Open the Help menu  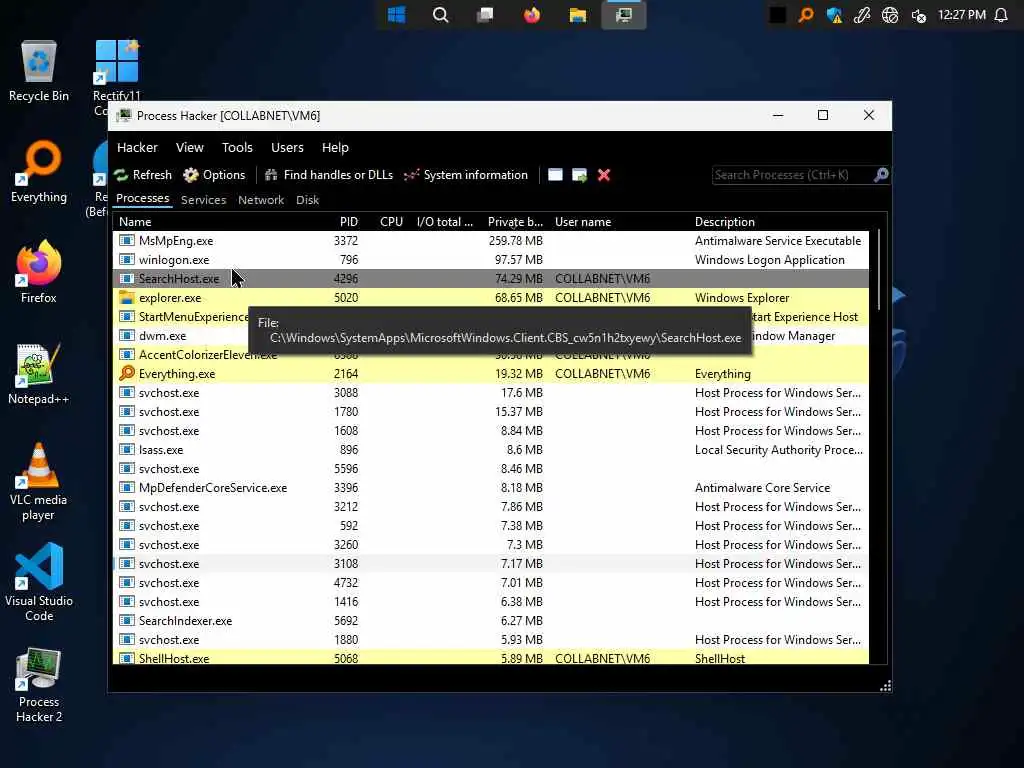click(335, 148)
